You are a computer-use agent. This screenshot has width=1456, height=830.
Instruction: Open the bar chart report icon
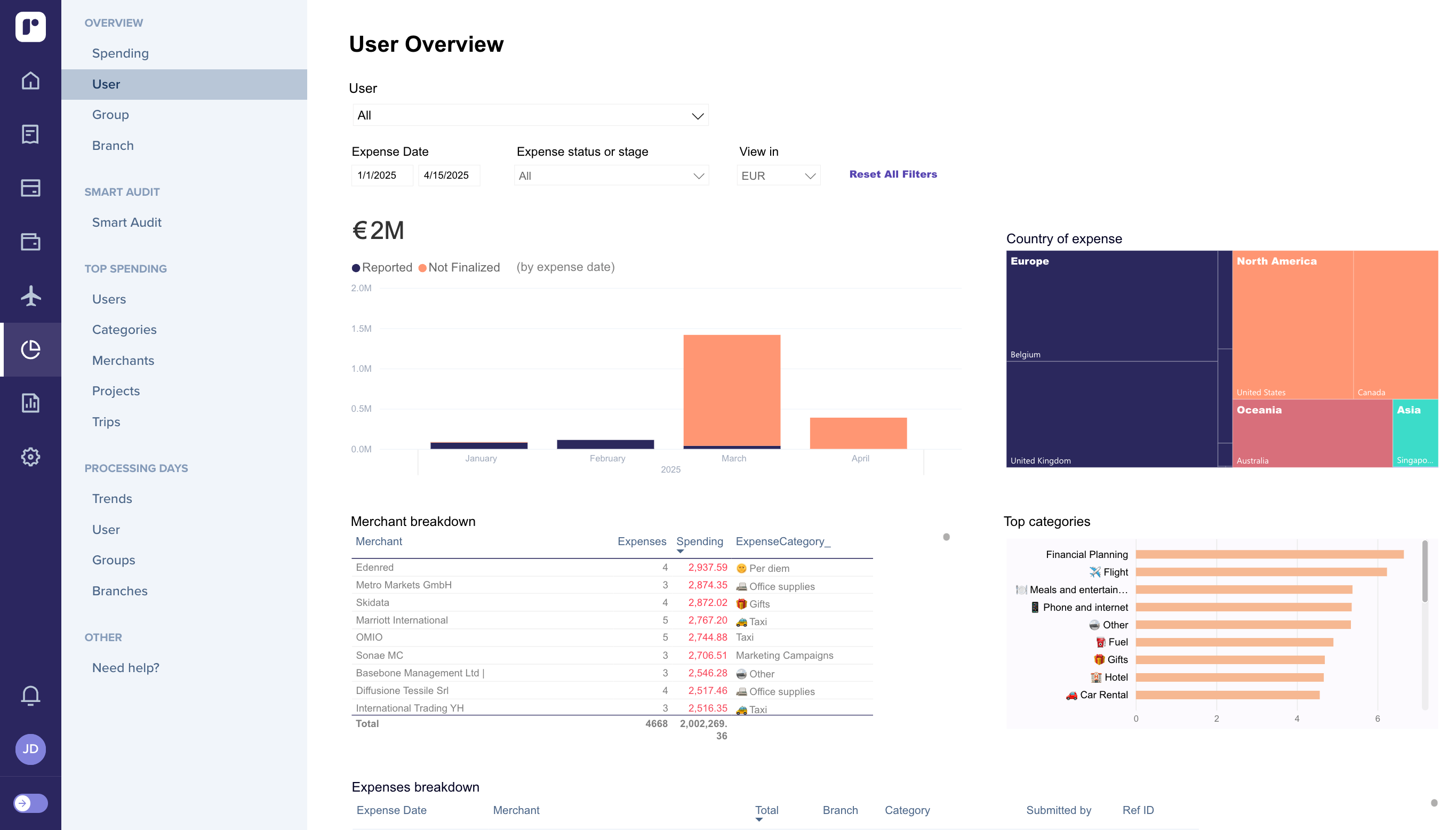click(x=30, y=403)
